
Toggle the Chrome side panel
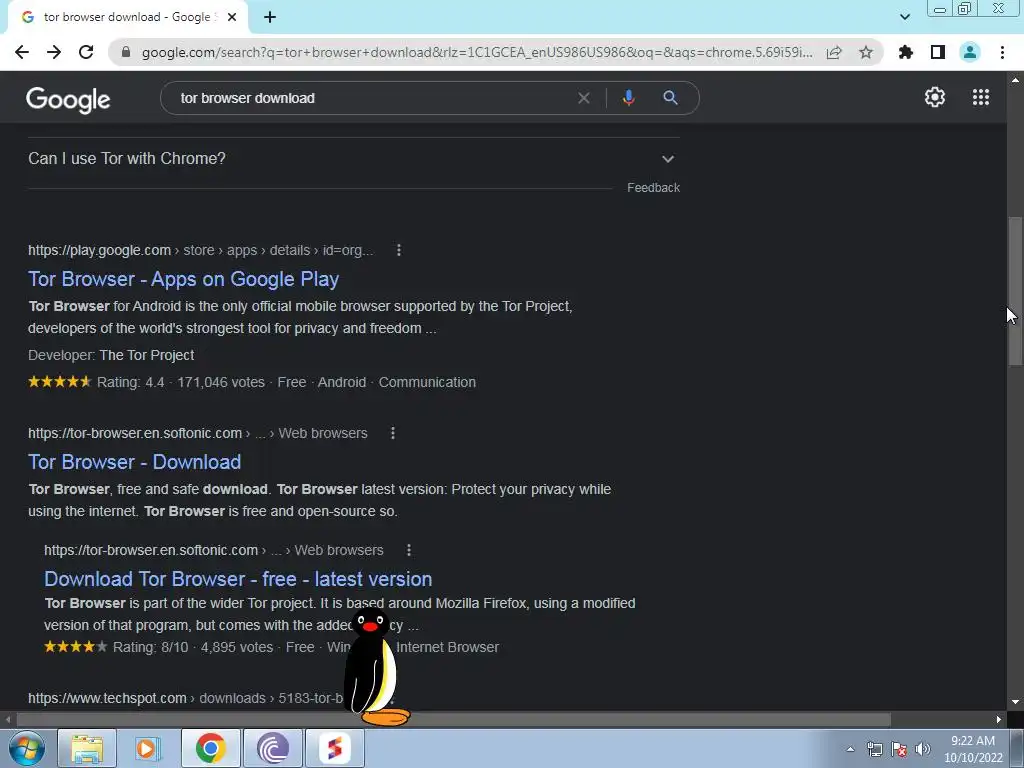pyautogui.click(x=938, y=52)
